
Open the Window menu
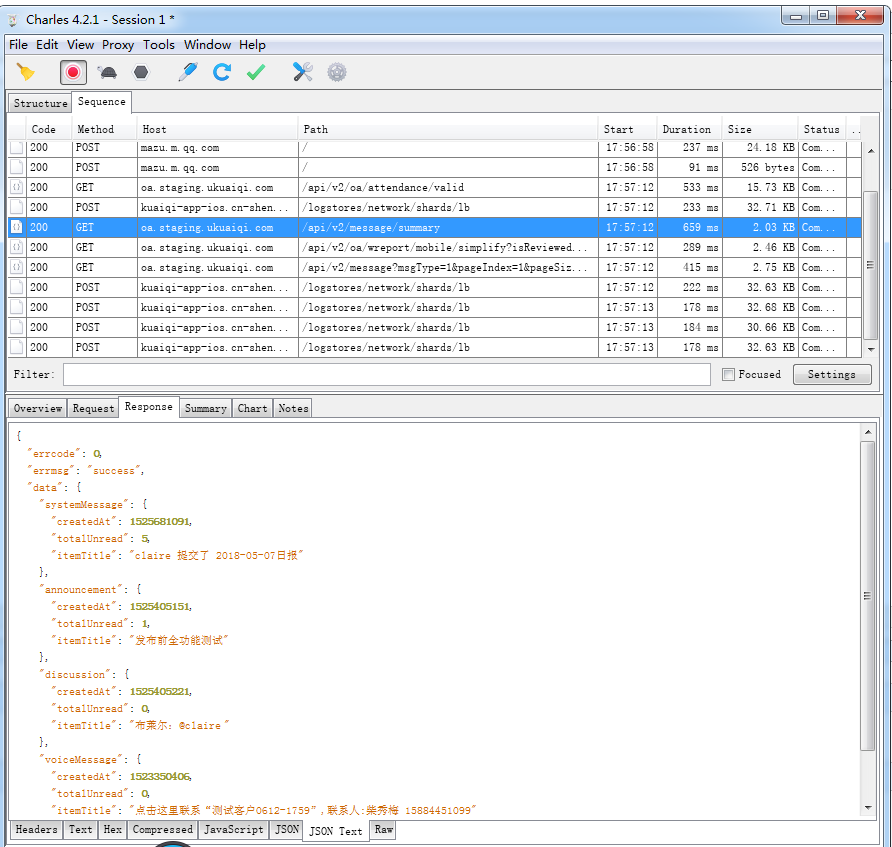(x=207, y=44)
